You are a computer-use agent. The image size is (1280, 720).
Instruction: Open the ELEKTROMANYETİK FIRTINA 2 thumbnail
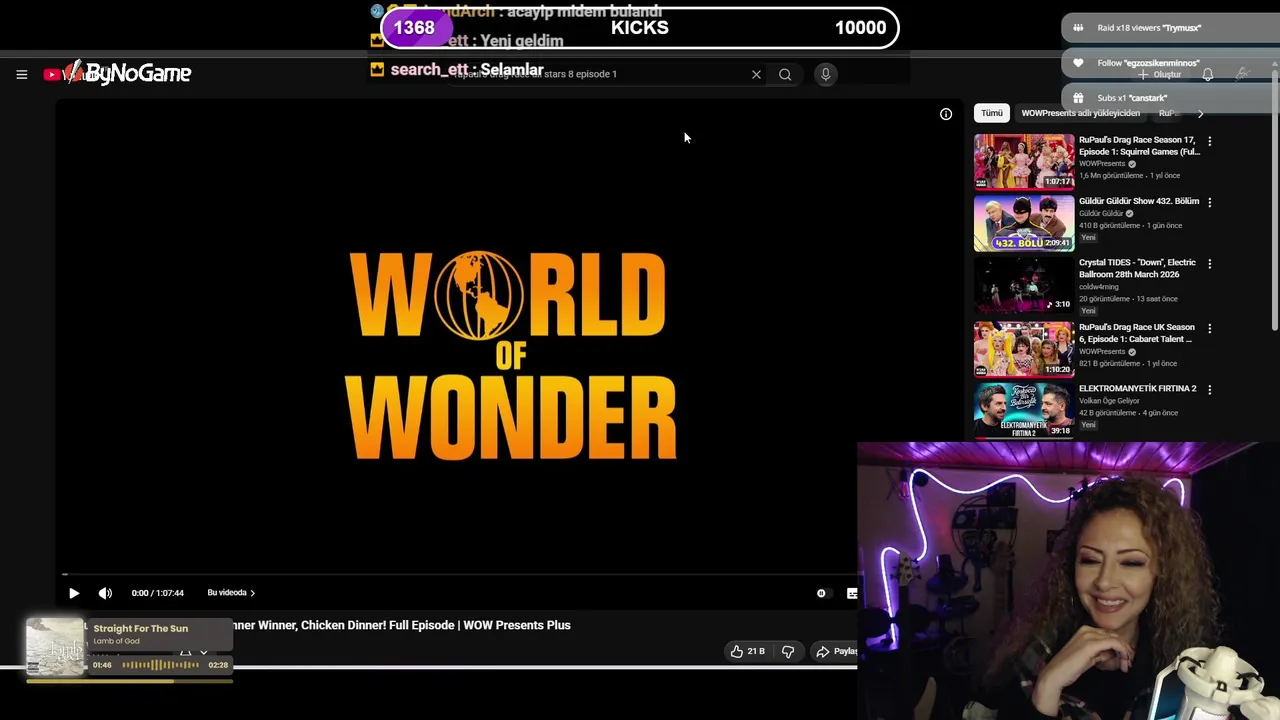(x=1024, y=410)
